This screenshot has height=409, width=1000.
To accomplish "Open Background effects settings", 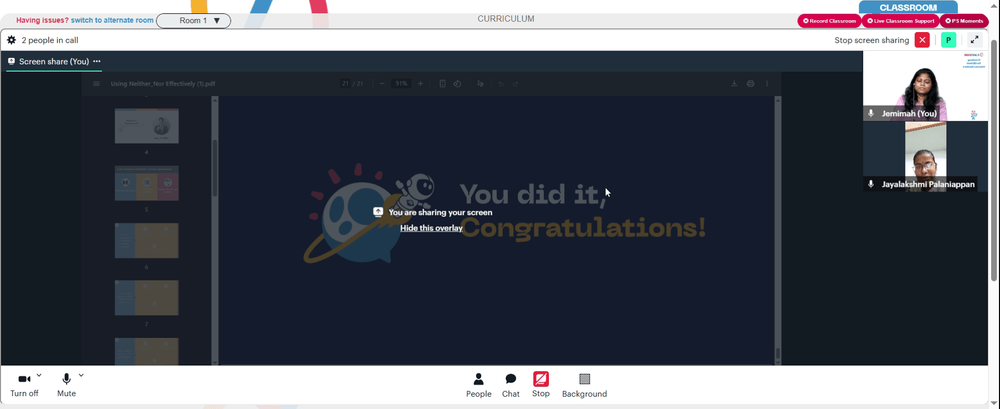I will click(584, 385).
